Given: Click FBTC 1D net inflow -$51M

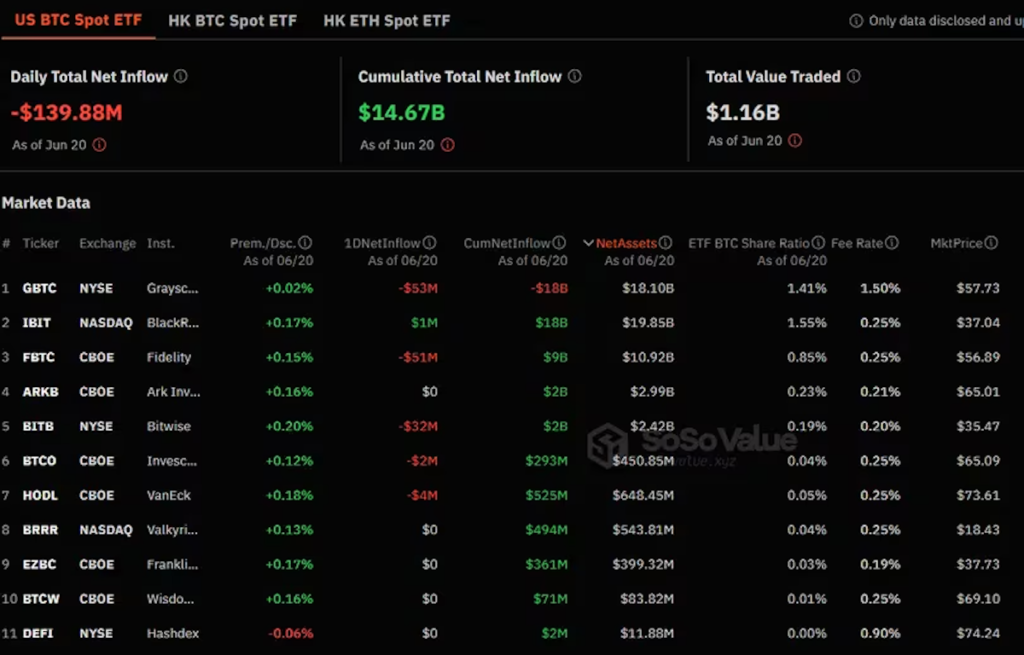Looking at the screenshot, I should tap(418, 357).
